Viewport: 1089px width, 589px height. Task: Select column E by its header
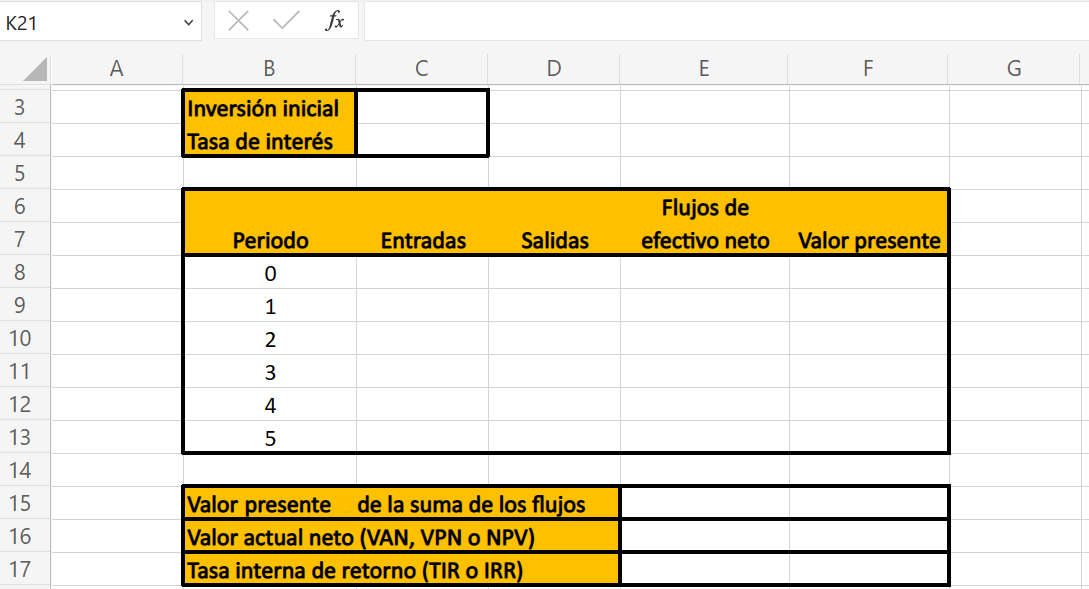[x=704, y=68]
